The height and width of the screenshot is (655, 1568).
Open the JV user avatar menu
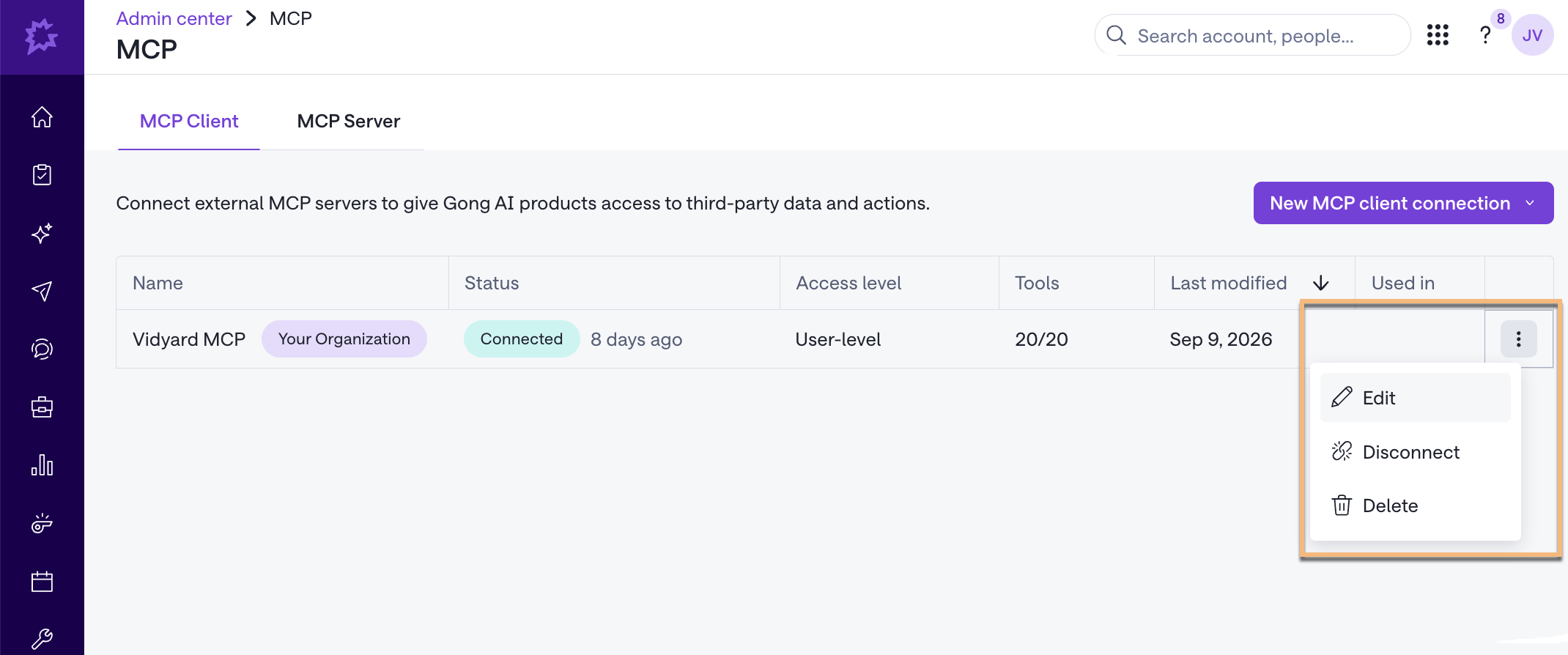click(x=1532, y=35)
